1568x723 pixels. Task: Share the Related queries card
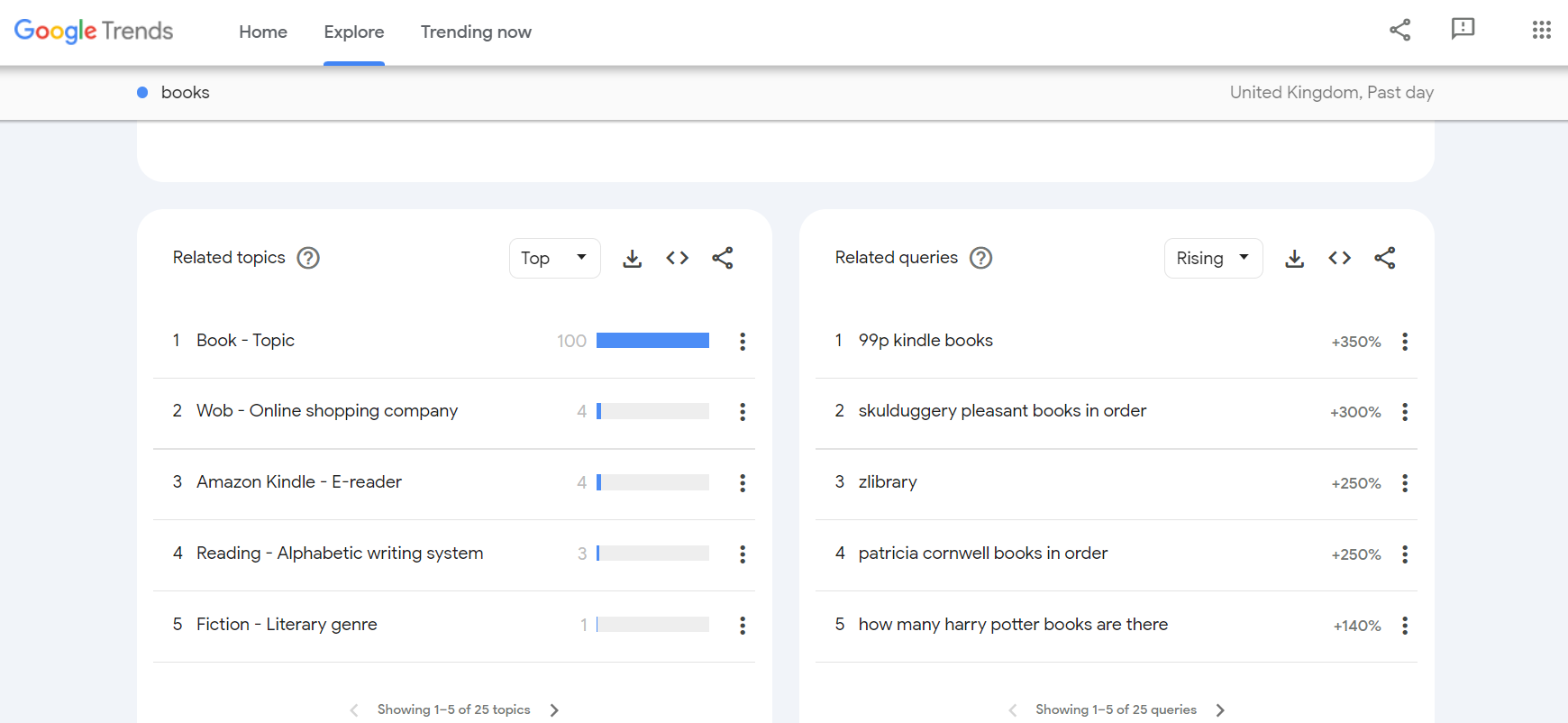coord(1385,259)
